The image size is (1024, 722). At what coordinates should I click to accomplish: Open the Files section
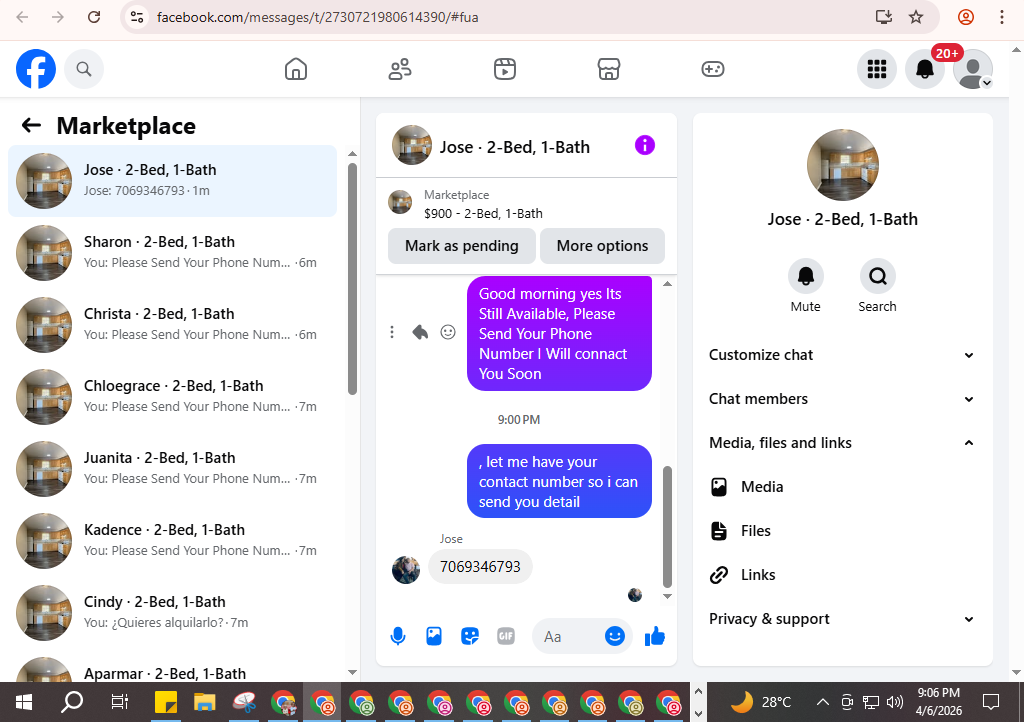[842, 531]
